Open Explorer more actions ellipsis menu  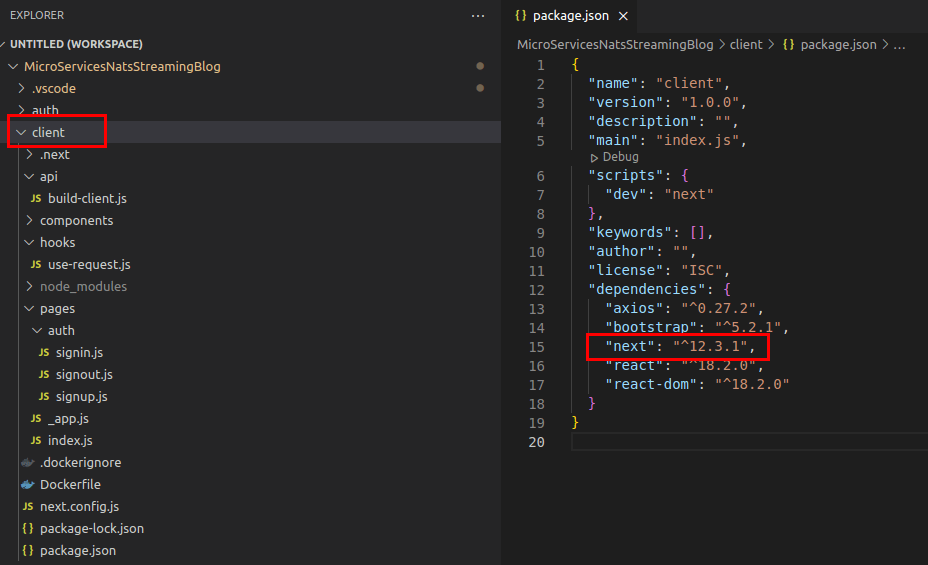click(x=478, y=16)
